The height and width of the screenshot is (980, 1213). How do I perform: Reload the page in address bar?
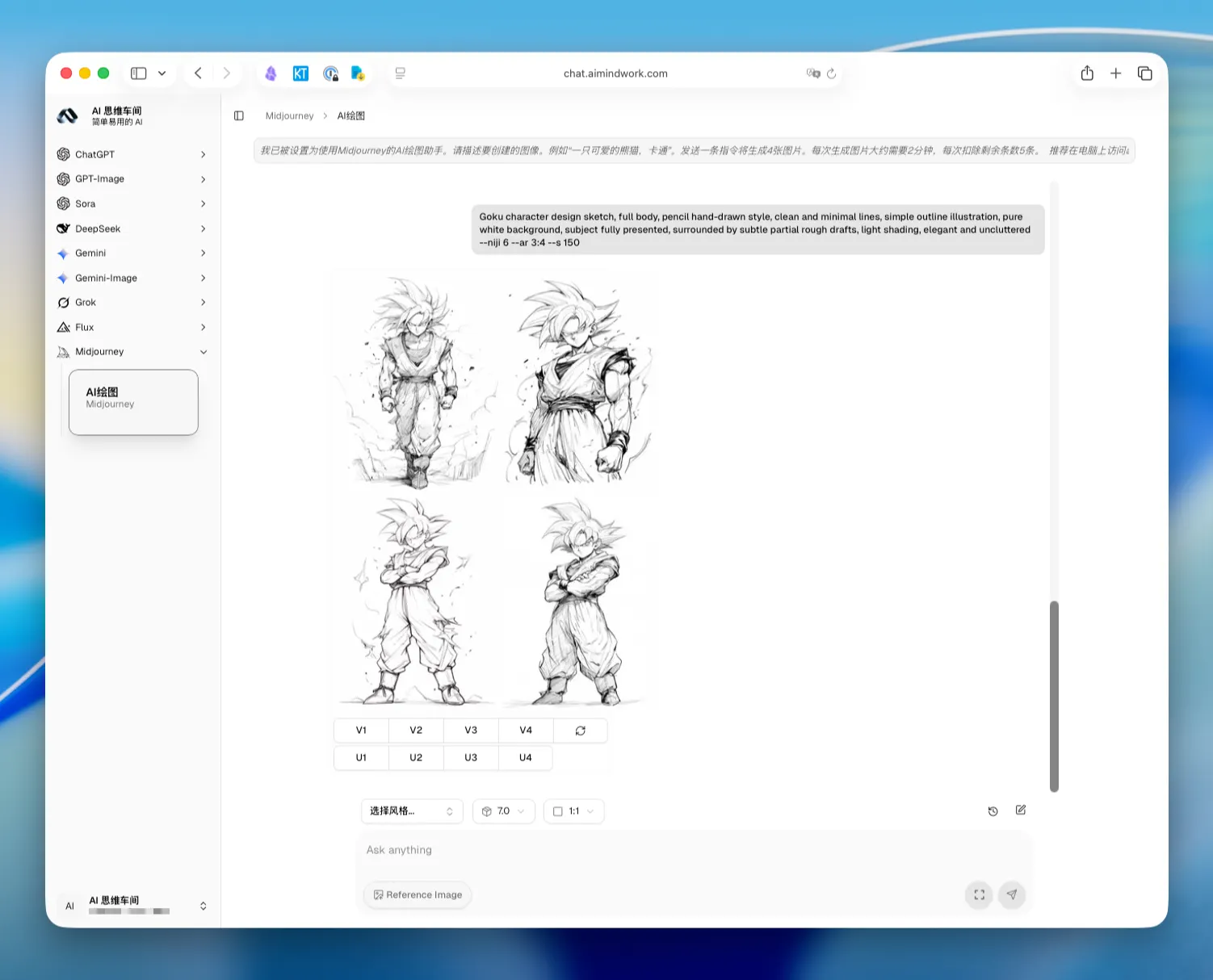pos(831,73)
